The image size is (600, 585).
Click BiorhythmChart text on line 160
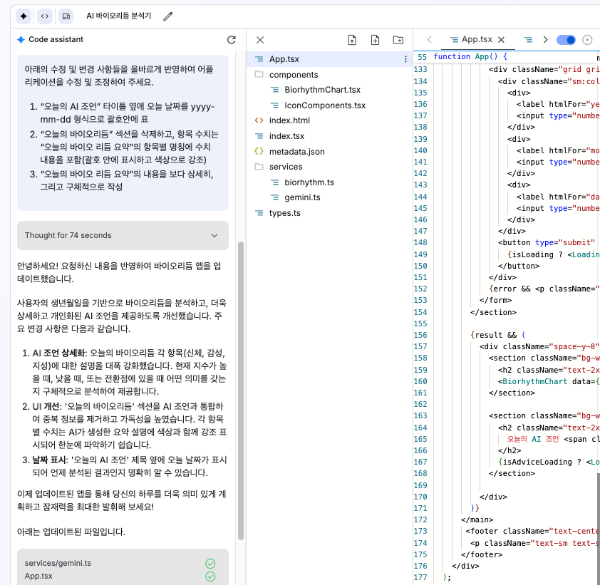pos(535,381)
